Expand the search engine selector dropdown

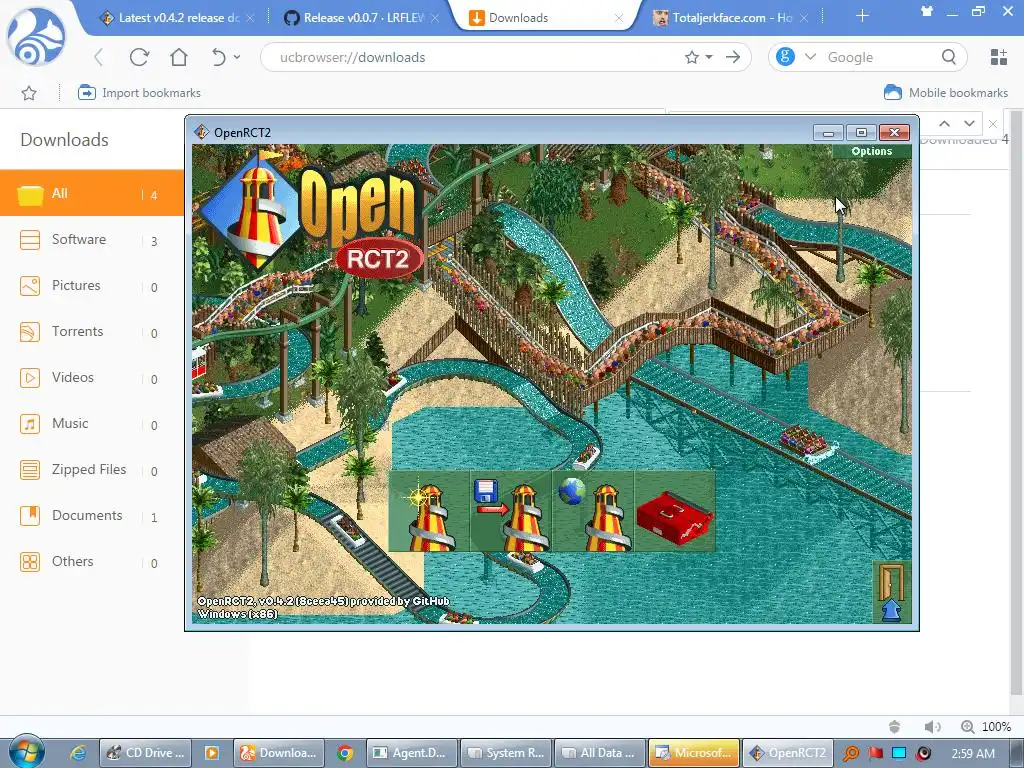[x=810, y=57]
